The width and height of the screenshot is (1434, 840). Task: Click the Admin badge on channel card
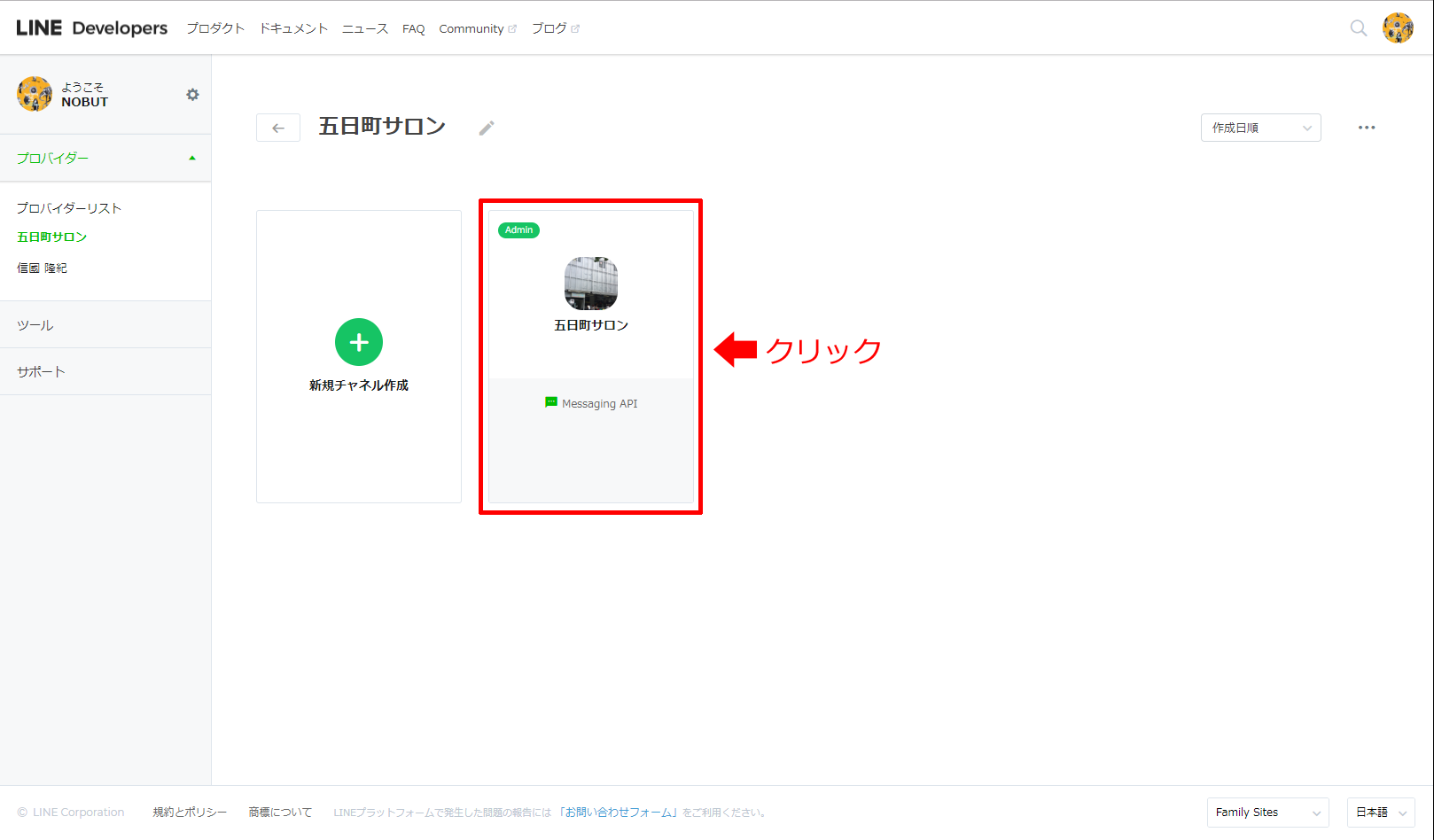(518, 230)
